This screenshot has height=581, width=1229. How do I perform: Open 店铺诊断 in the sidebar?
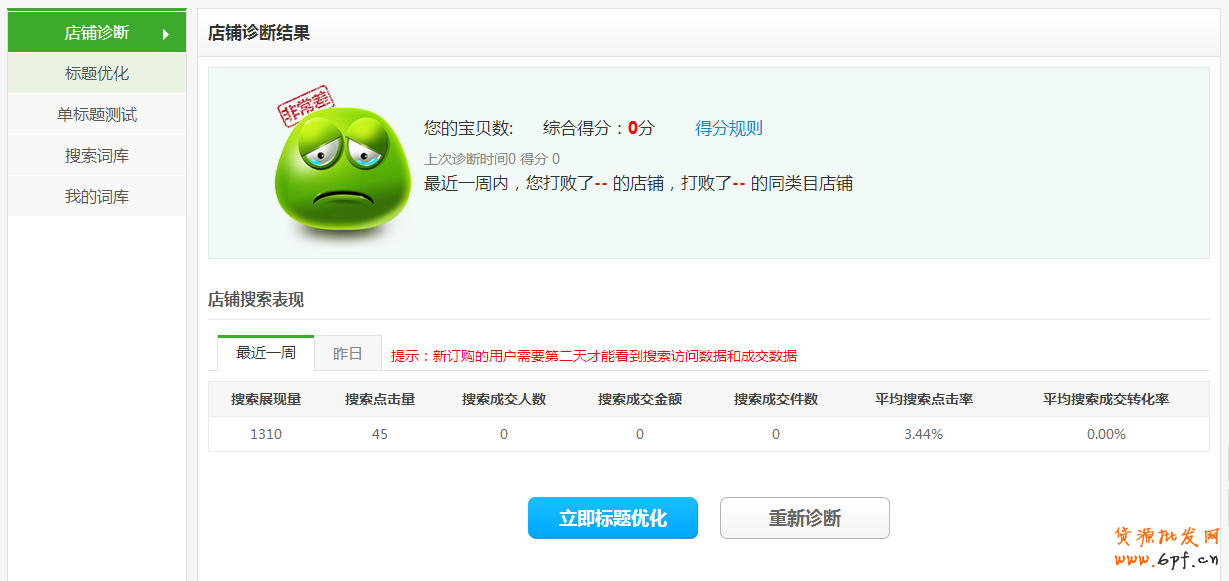pyautogui.click(x=97, y=33)
